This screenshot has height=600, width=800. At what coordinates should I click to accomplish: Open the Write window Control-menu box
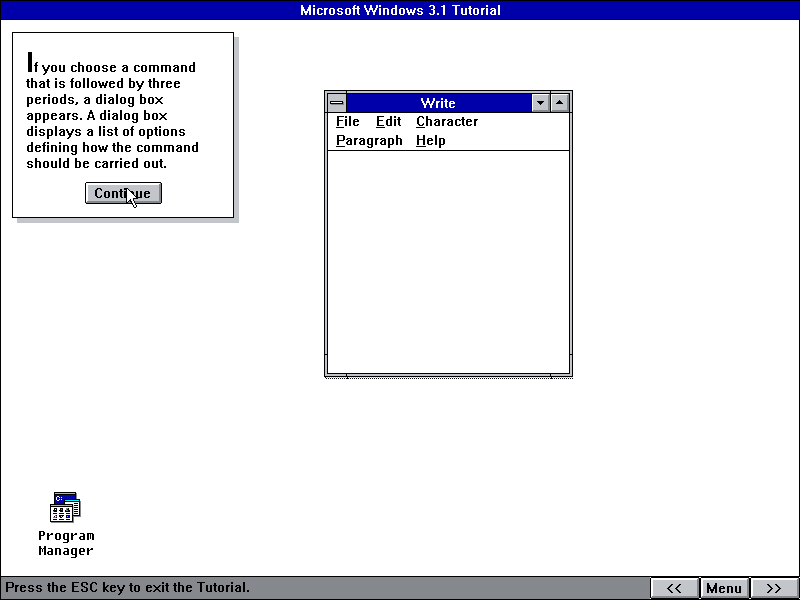pyautogui.click(x=337, y=103)
